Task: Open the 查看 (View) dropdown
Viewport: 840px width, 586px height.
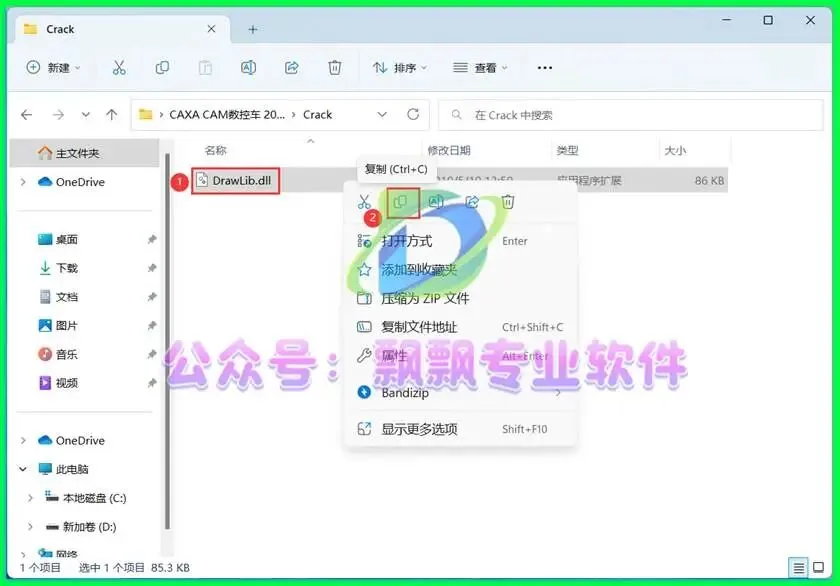Action: 481,68
